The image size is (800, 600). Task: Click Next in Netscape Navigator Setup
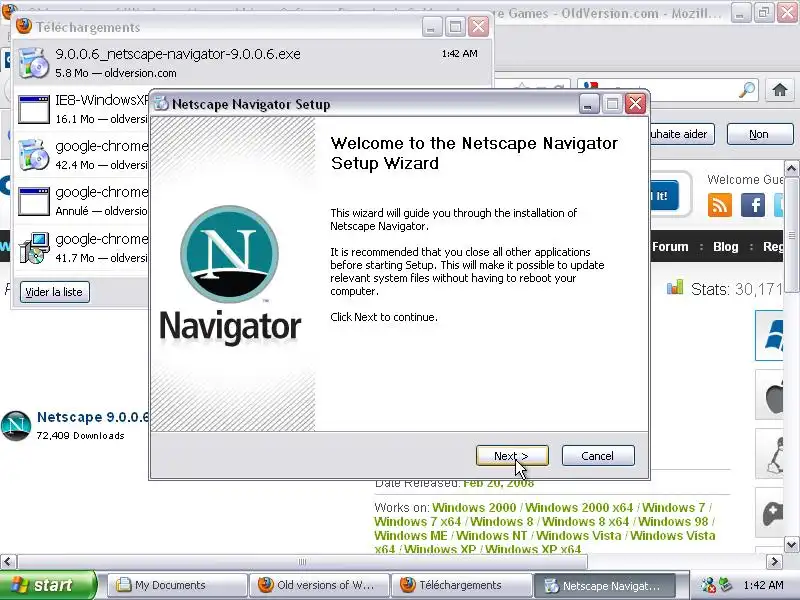click(512, 456)
